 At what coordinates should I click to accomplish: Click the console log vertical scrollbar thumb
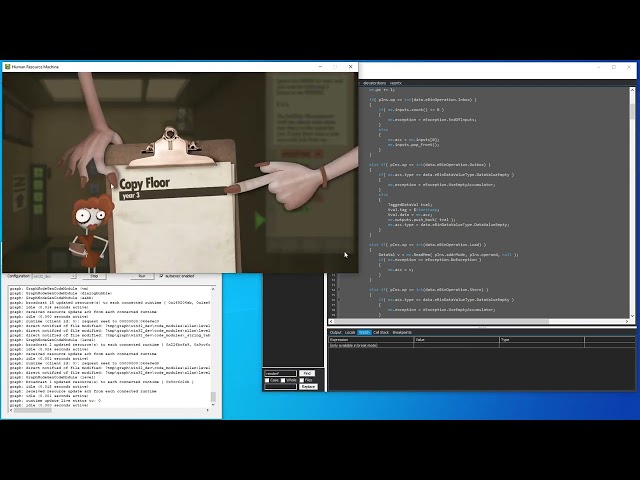point(213,396)
